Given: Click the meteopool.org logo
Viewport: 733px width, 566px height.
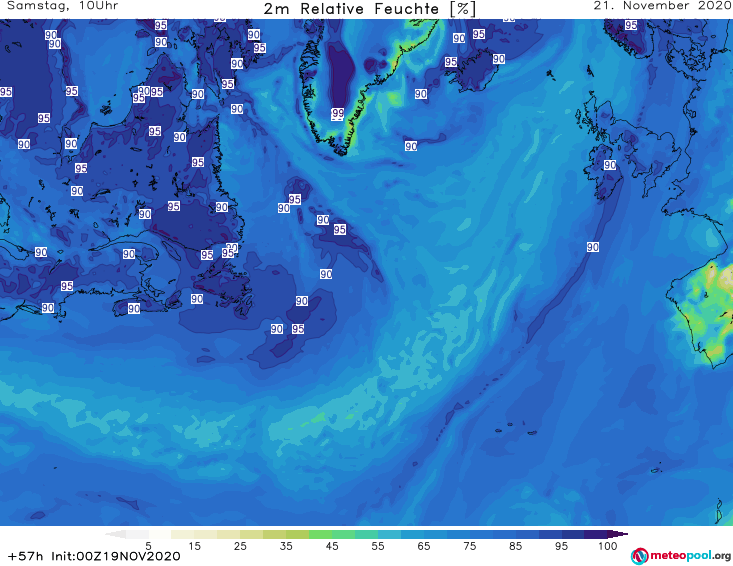Looking at the screenshot, I should 681,556.
